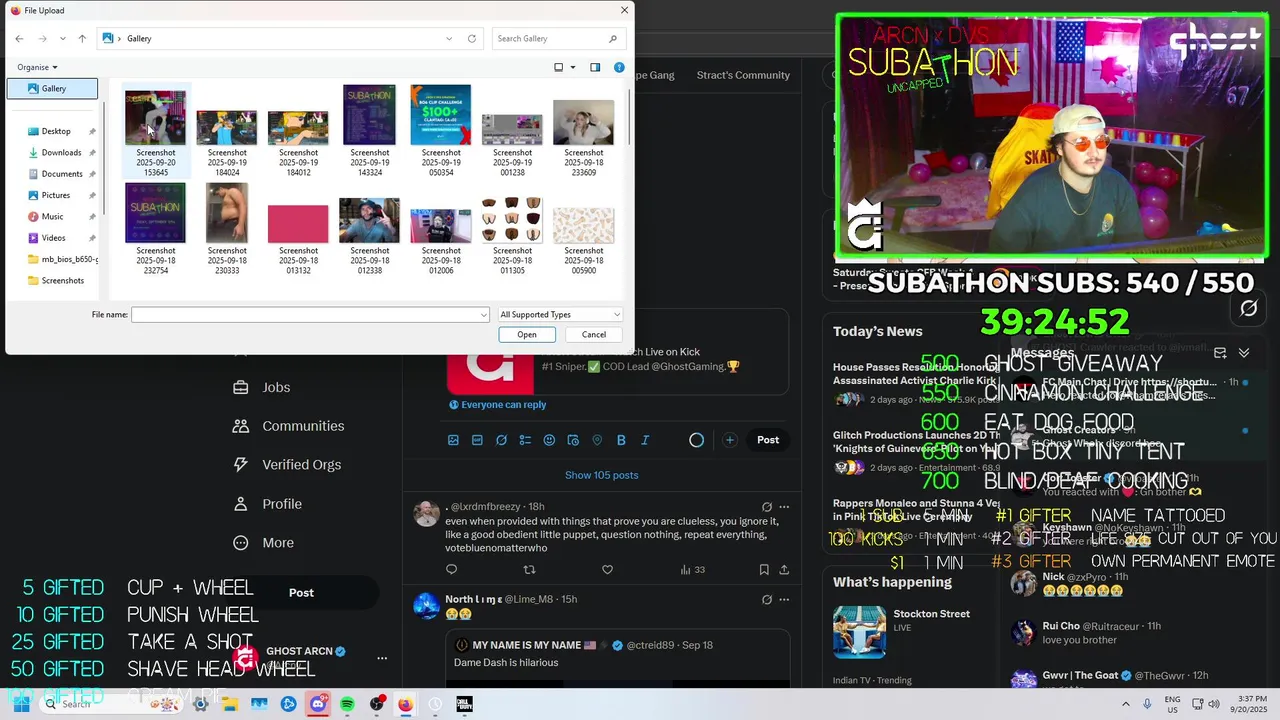
Task: Like the @lxrdmfbreezy post
Action: [607, 570]
